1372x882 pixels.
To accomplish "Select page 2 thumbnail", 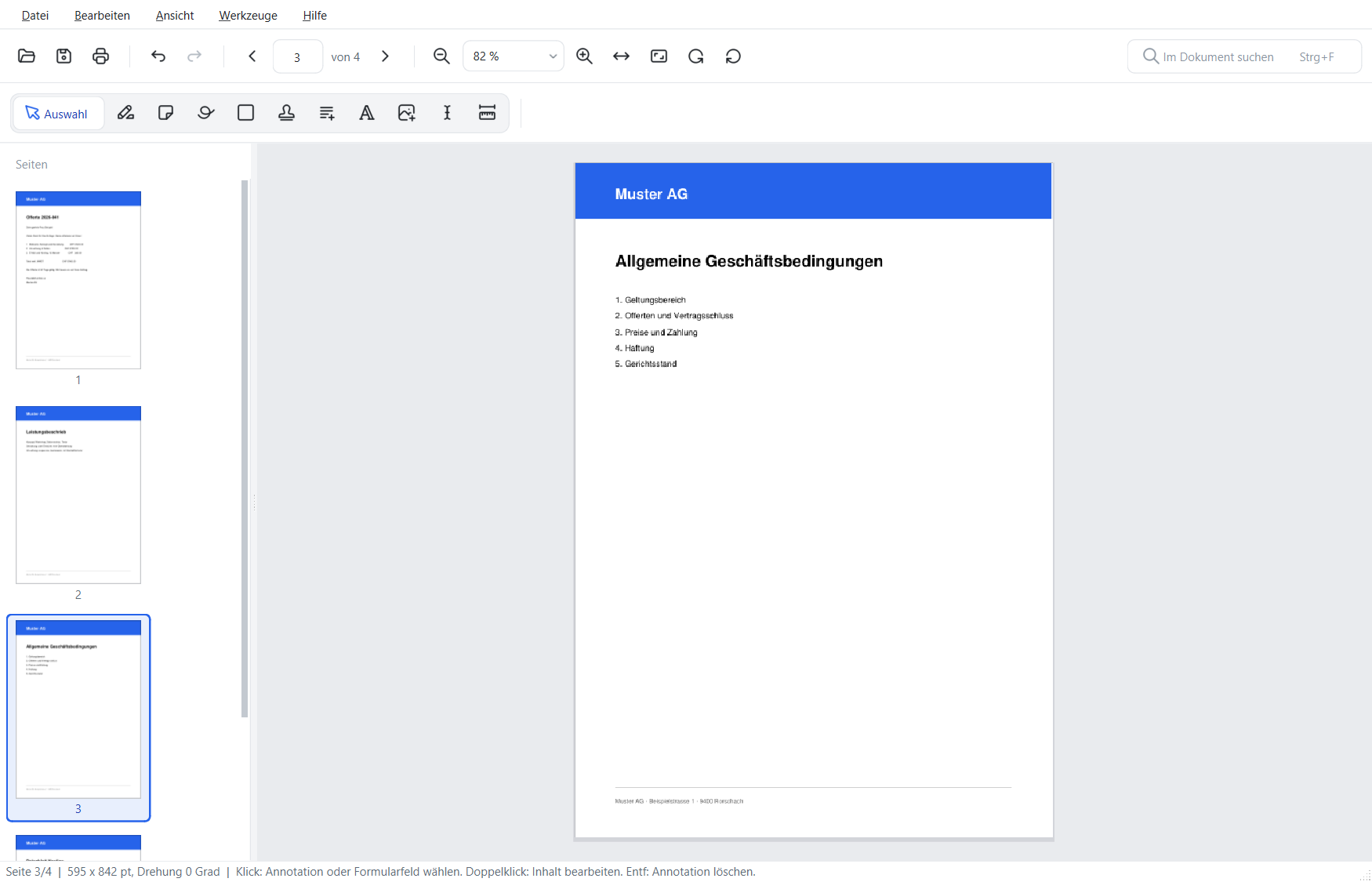I will pos(78,495).
